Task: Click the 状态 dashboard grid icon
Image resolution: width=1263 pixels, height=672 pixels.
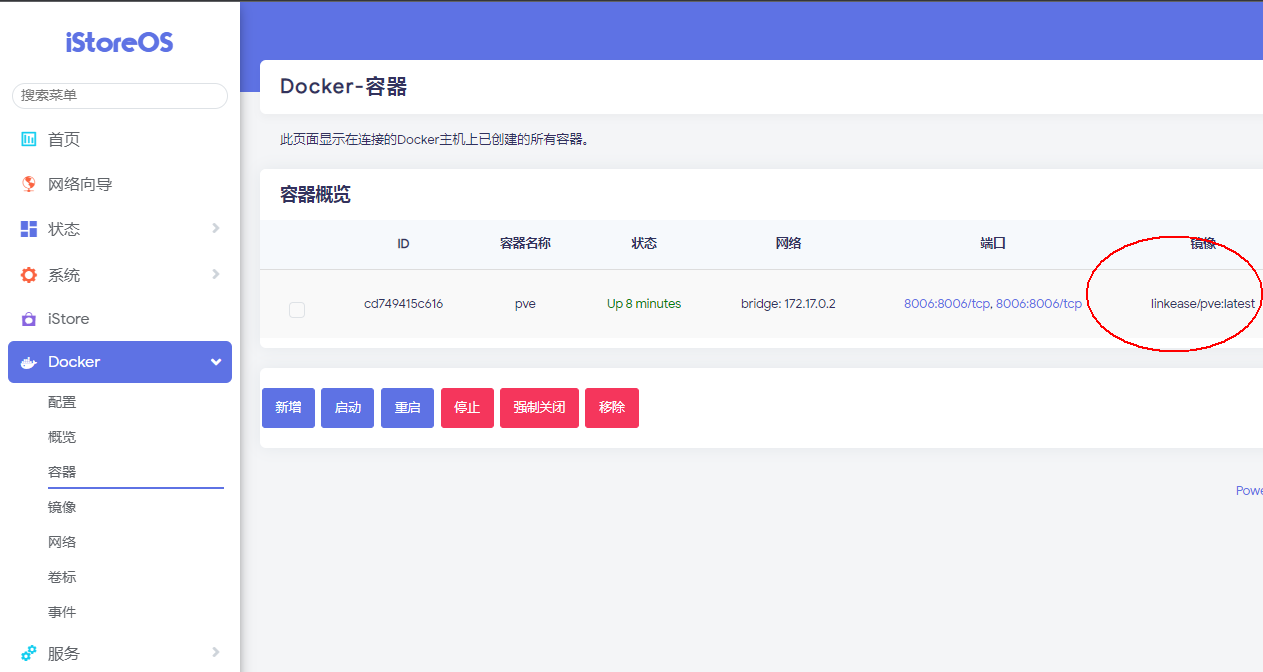Action: coord(29,229)
